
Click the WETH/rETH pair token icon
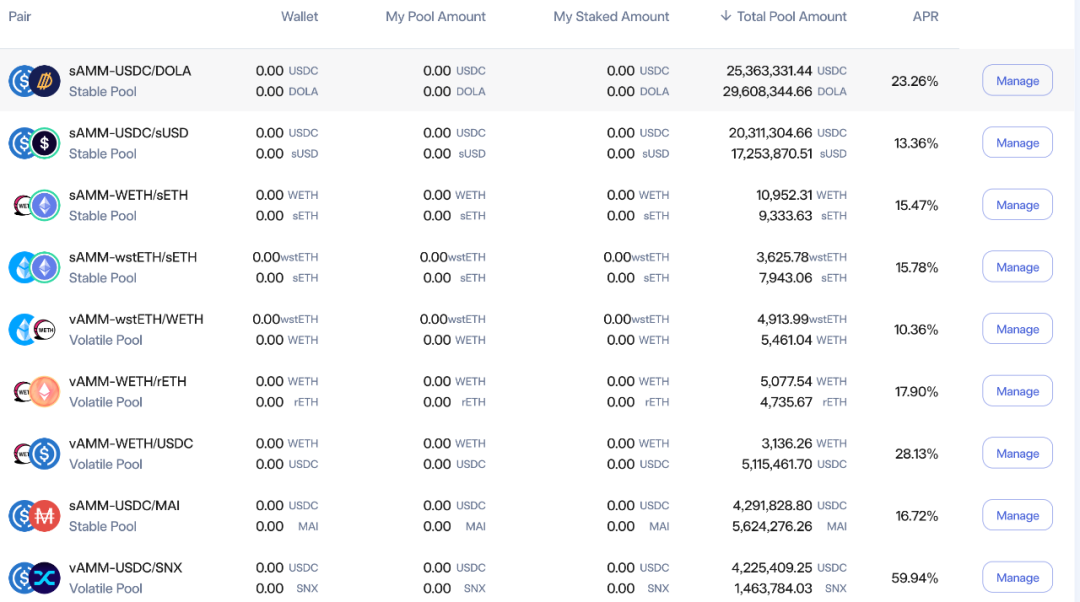[x=37, y=391]
